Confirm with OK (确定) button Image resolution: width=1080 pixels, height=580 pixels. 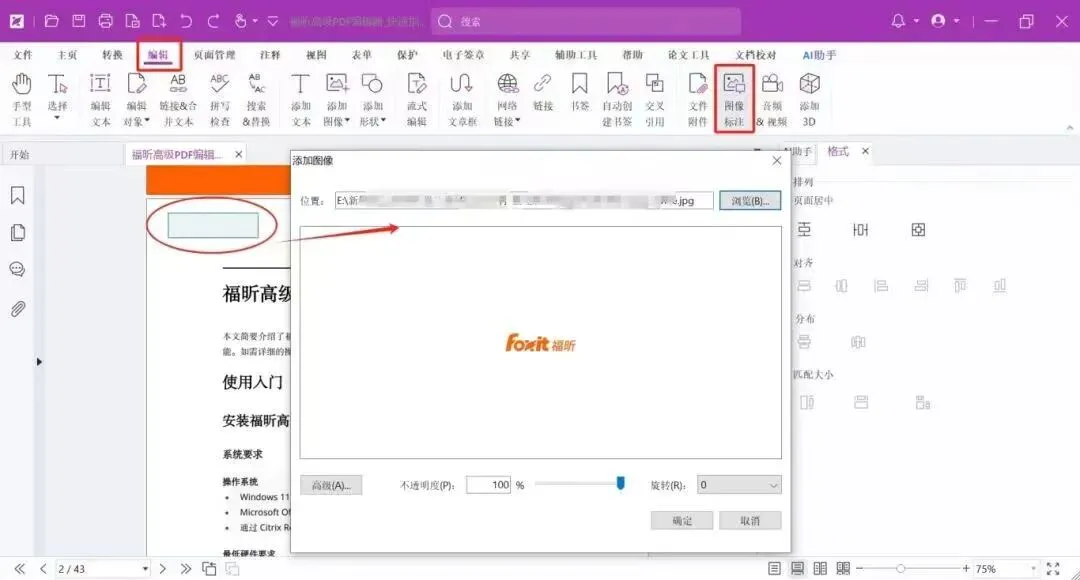pyautogui.click(x=682, y=521)
